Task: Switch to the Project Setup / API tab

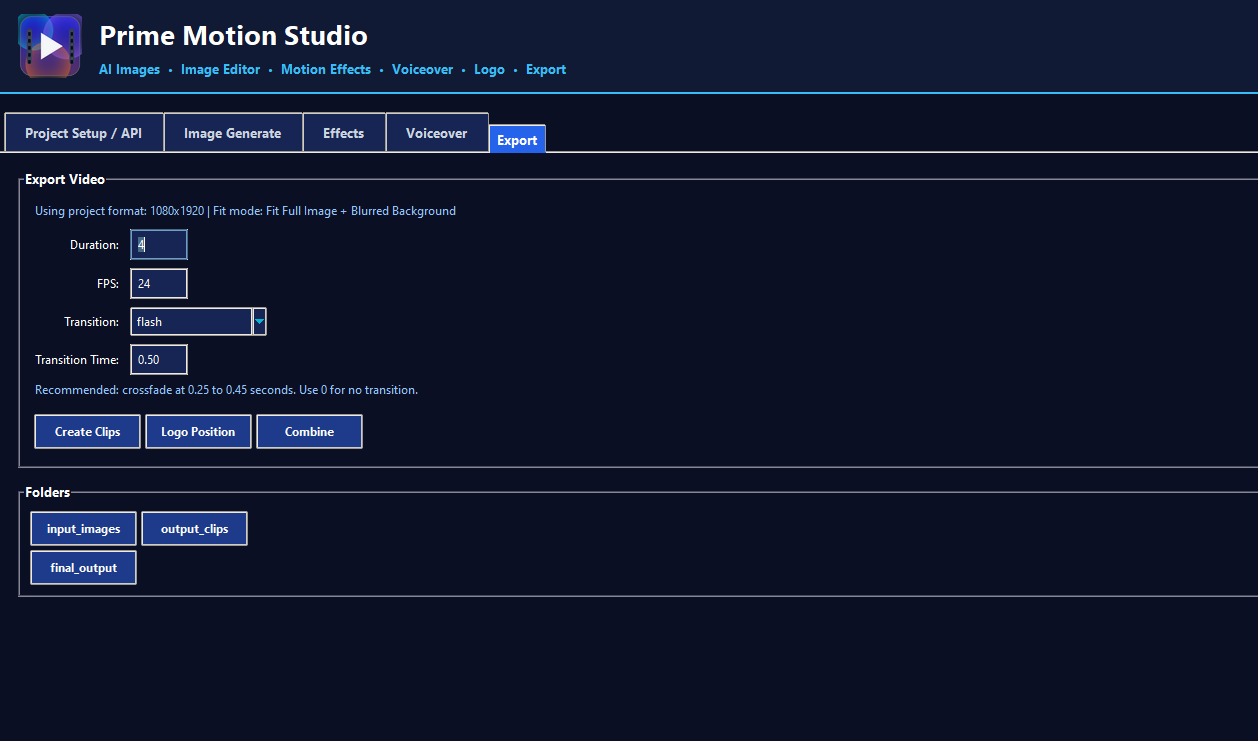Action: [83, 133]
